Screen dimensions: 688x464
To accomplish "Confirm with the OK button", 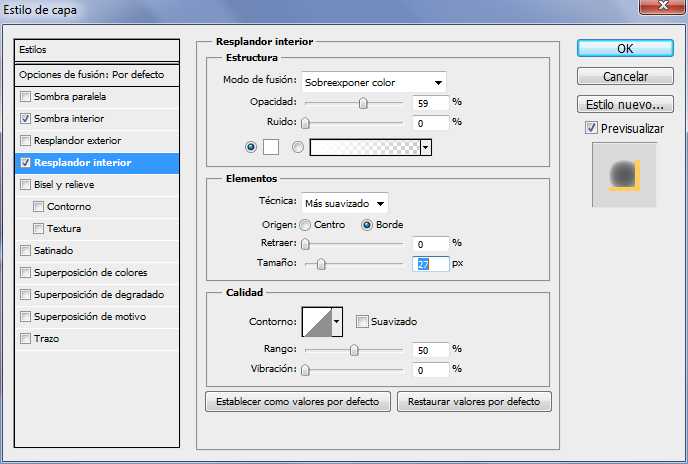I will [625, 48].
